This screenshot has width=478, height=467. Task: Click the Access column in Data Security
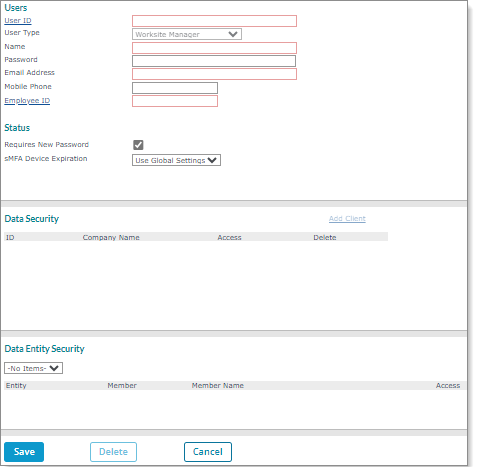229,237
